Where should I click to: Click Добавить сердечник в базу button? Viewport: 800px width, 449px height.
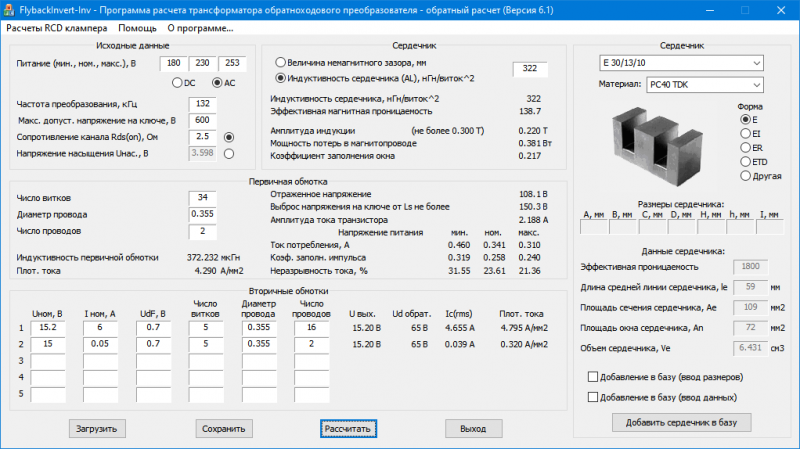tap(681, 422)
